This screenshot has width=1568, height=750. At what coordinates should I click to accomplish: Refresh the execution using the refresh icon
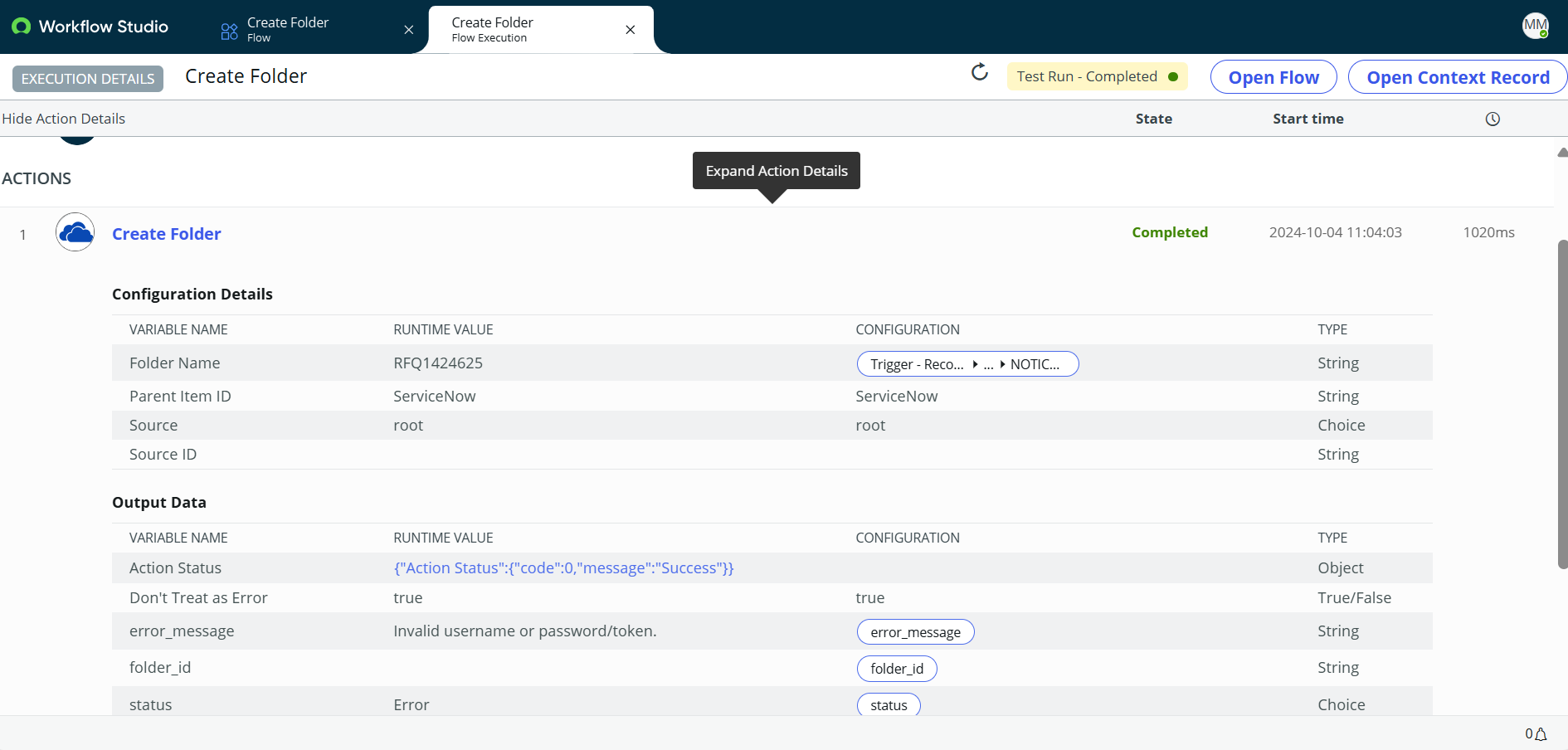pyautogui.click(x=980, y=72)
